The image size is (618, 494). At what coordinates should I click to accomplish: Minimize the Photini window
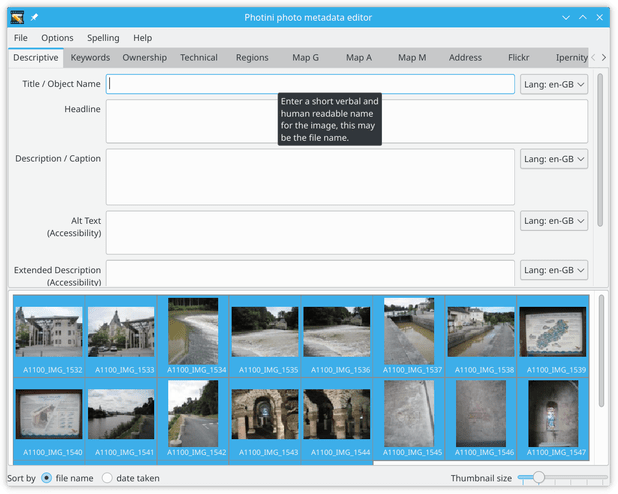(566, 17)
